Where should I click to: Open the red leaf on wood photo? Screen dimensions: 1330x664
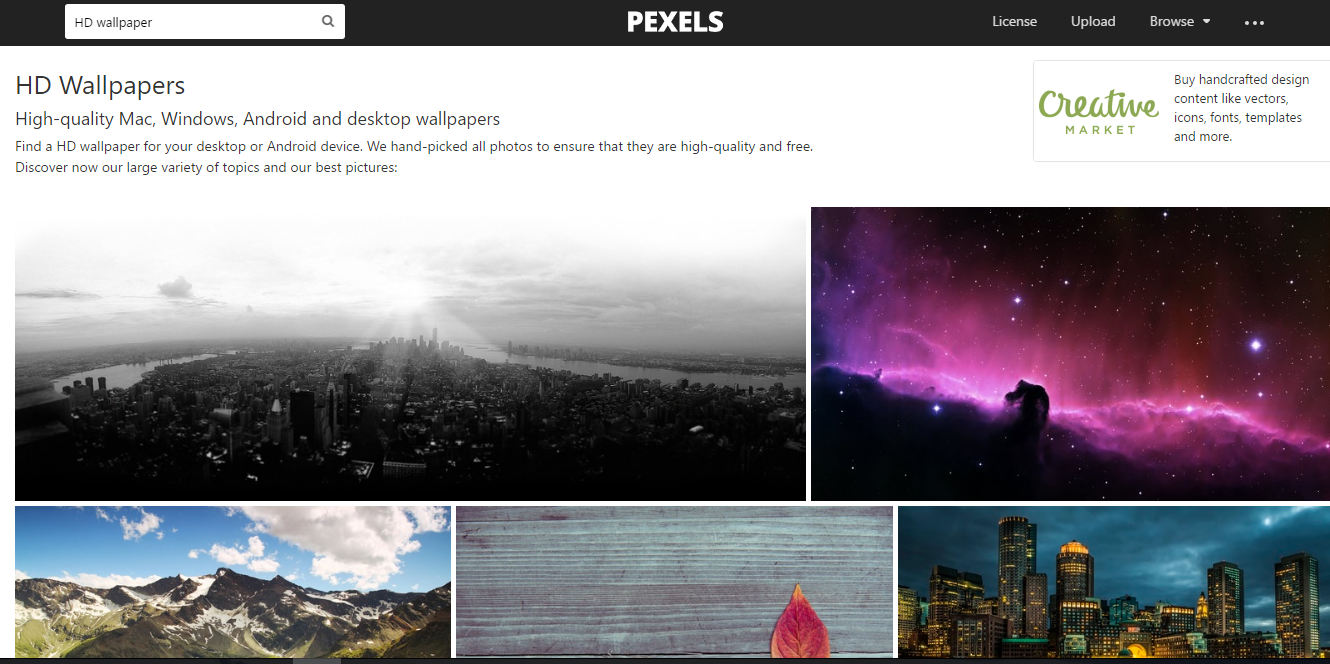(x=674, y=581)
